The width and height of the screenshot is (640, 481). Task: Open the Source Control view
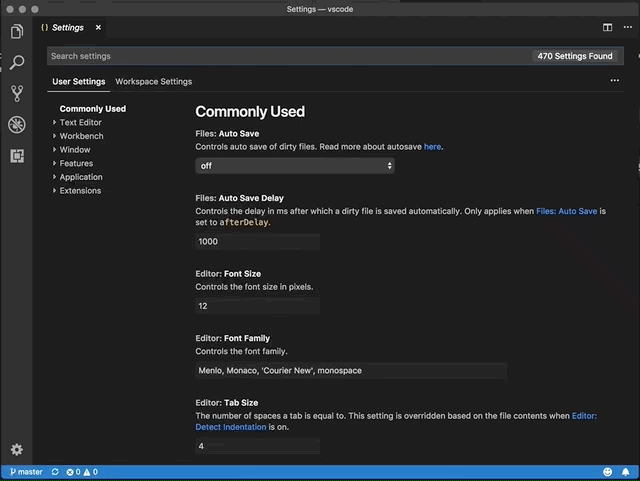click(x=16, y=94)
